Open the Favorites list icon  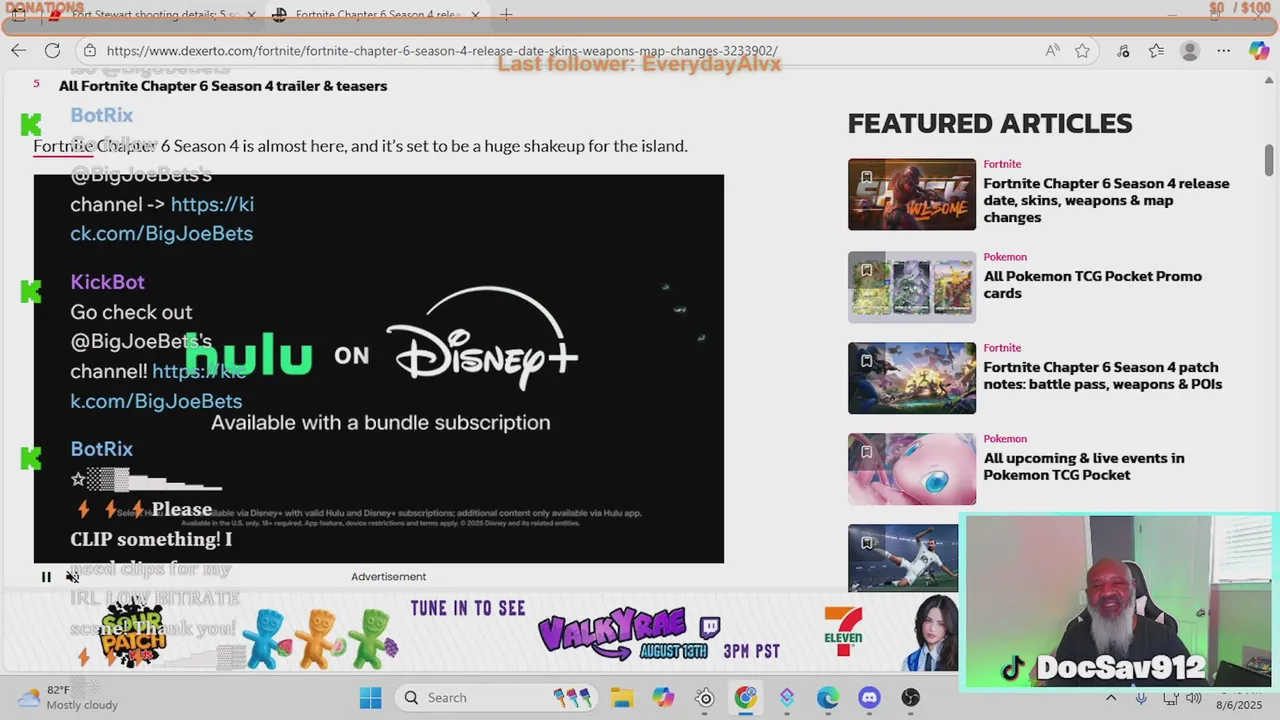coord(1156,51)
